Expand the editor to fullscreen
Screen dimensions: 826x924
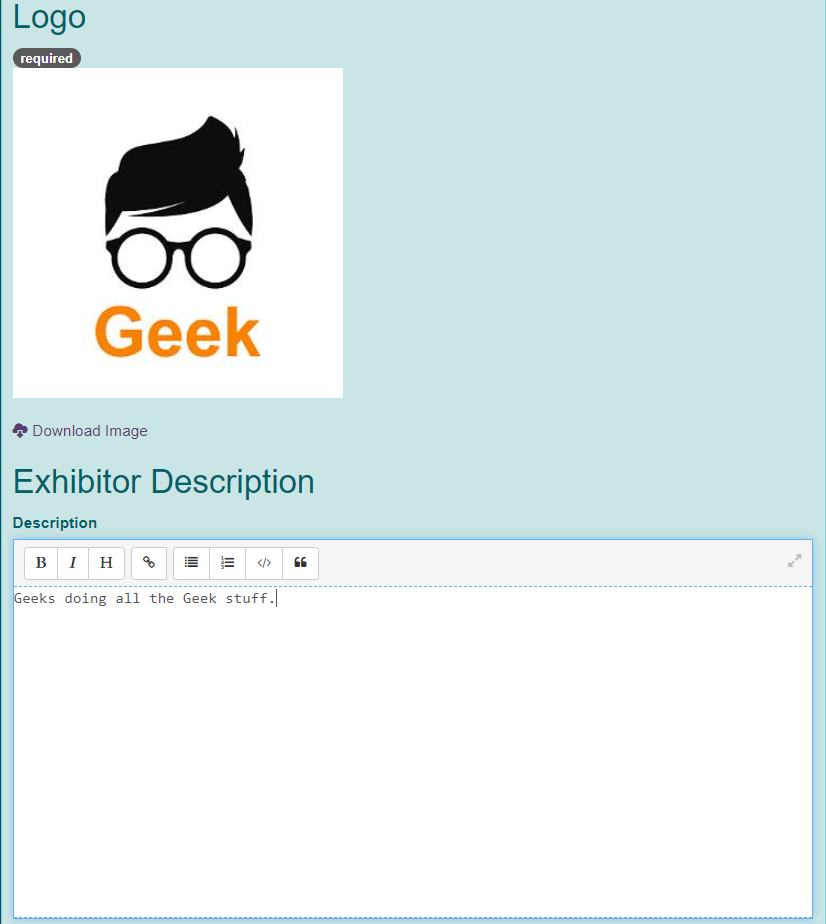point(795,560)
